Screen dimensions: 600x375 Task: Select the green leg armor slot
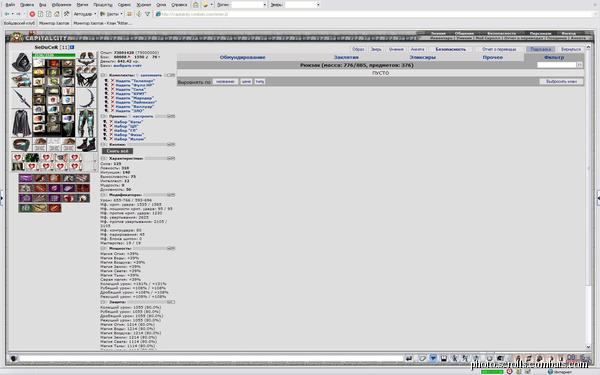(x=86, y=123)
